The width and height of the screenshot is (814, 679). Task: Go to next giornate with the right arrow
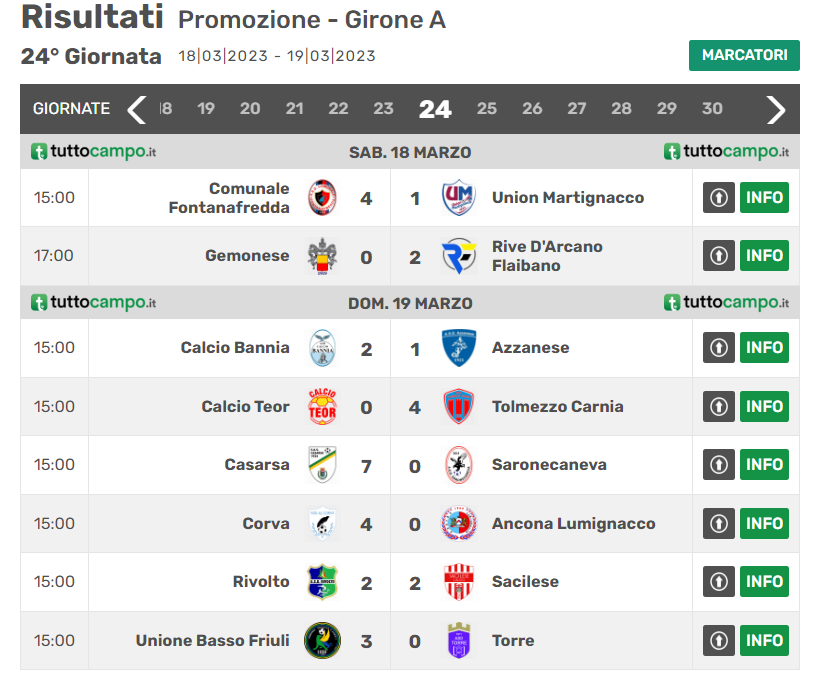776,109
